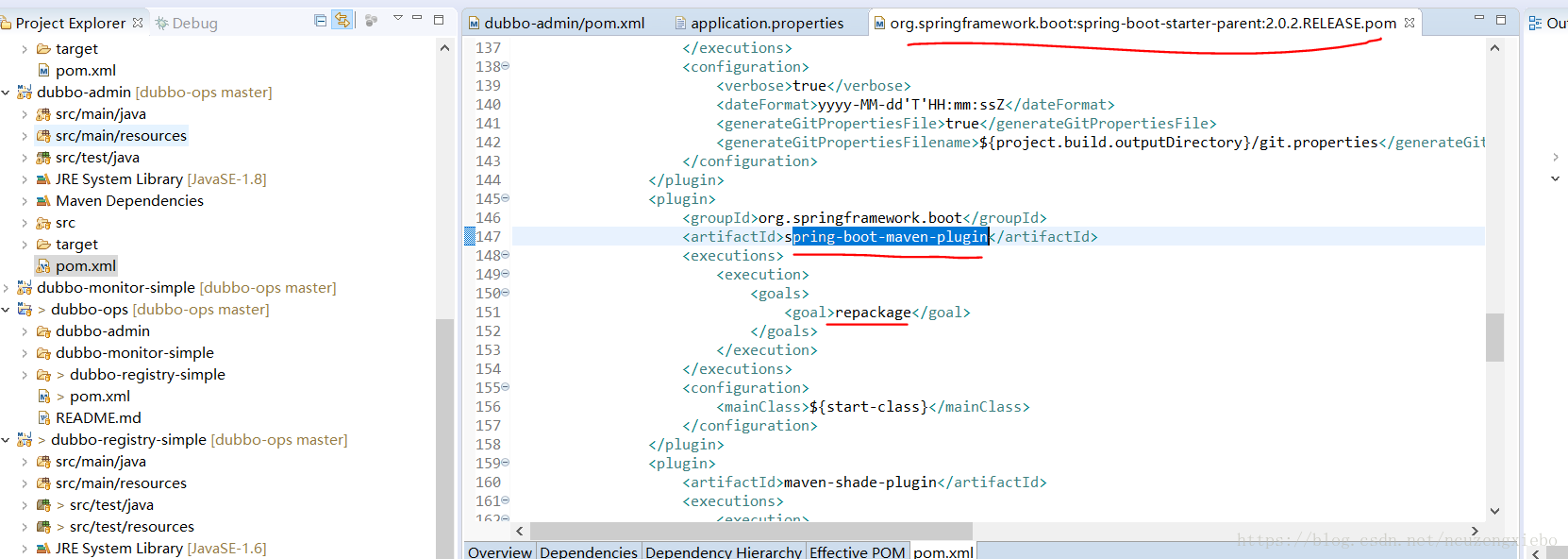
Task: Maximize the editor area
Action: coord(1501,19)
